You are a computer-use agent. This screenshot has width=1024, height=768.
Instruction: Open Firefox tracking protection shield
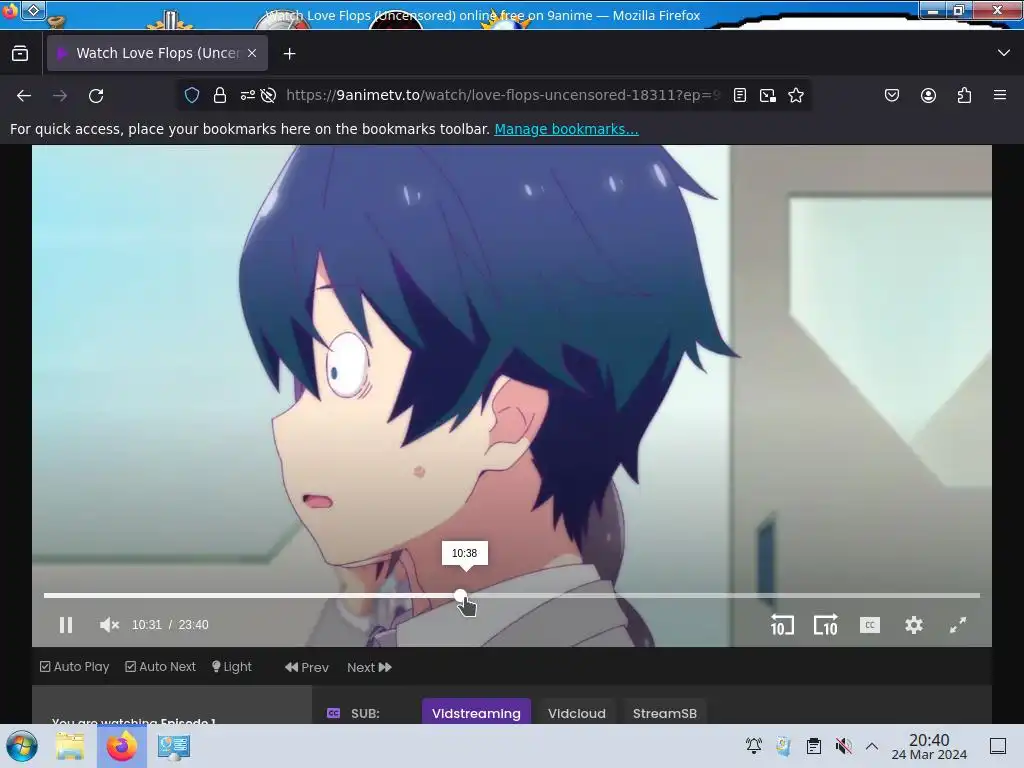click(191, 95)
